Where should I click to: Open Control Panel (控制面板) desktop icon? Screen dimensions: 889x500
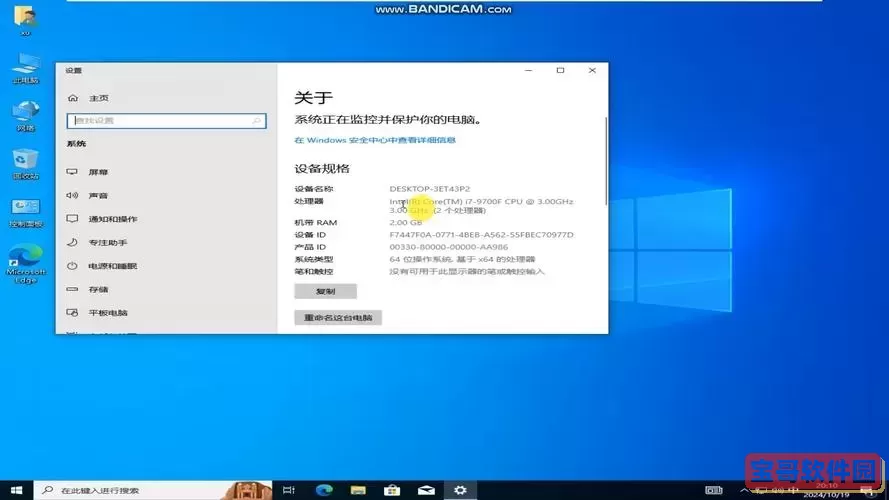[x=26, y=213]
